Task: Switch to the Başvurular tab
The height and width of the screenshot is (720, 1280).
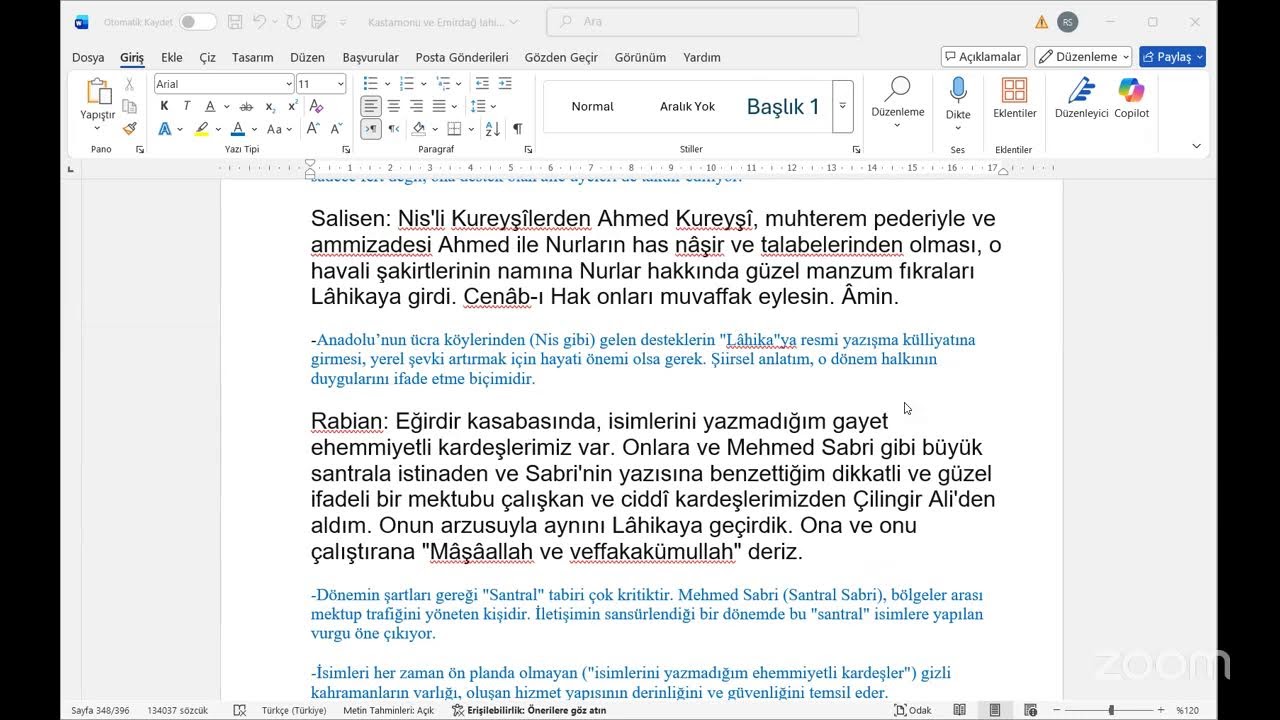Action: coord(370,57)
